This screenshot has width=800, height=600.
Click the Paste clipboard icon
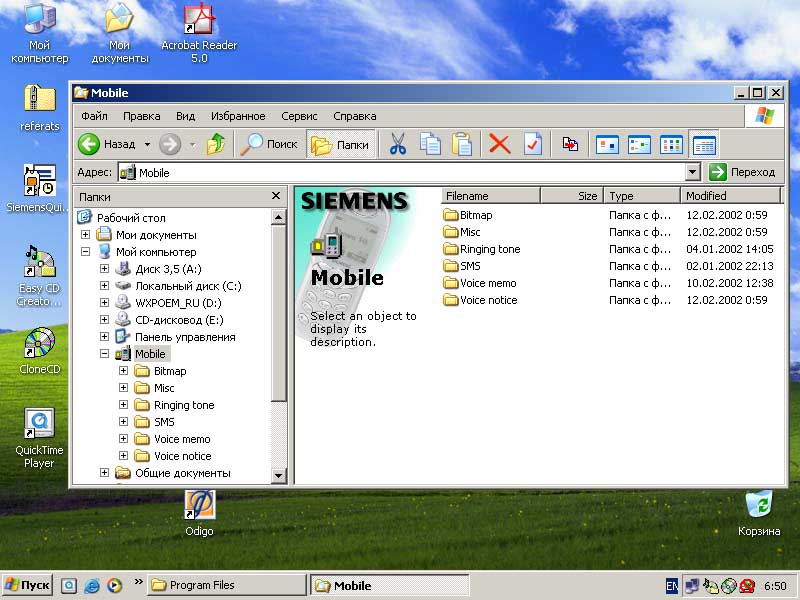click(x=462, y=144)
